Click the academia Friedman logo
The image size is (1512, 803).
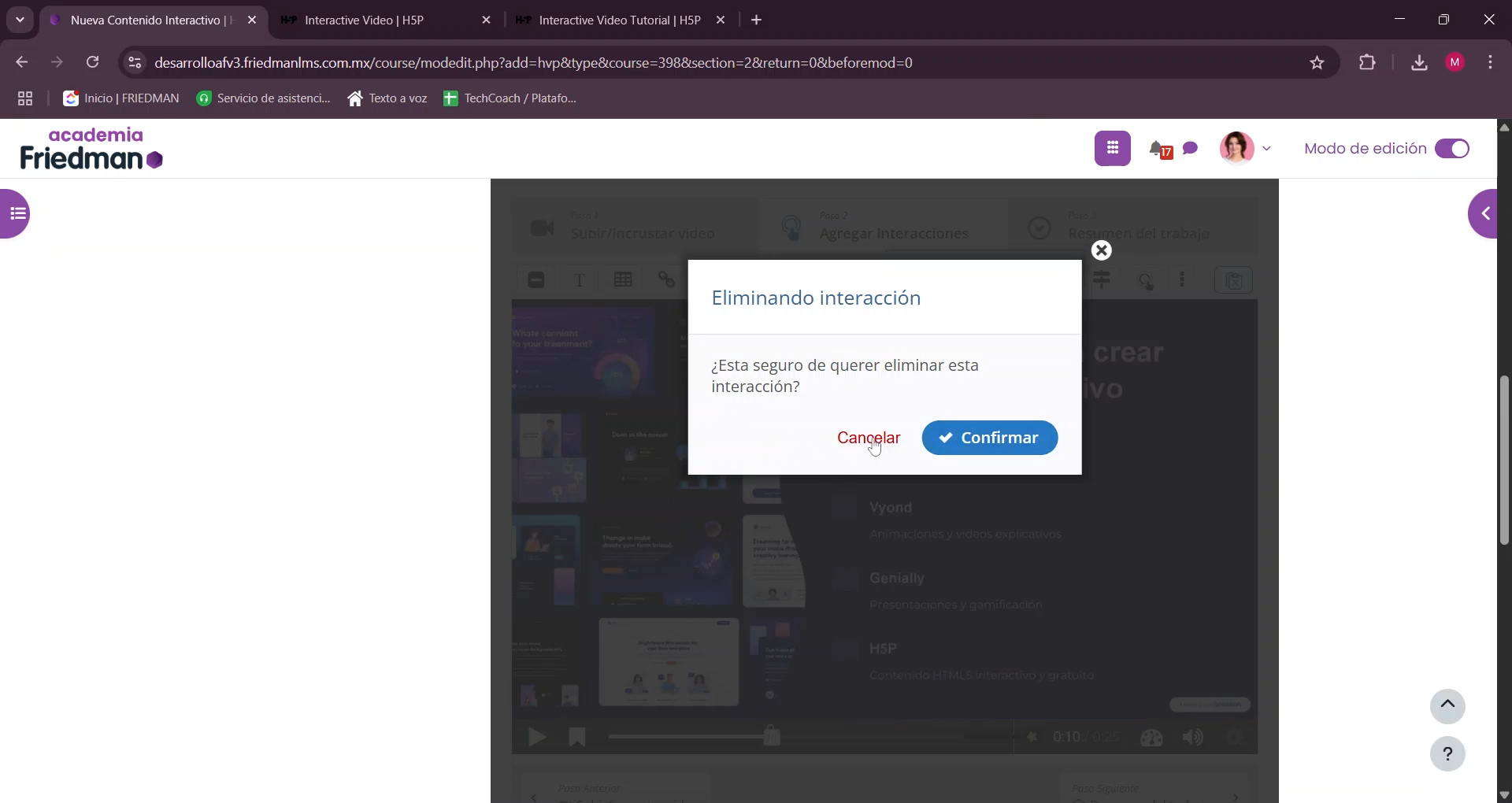tap(91, 148)
